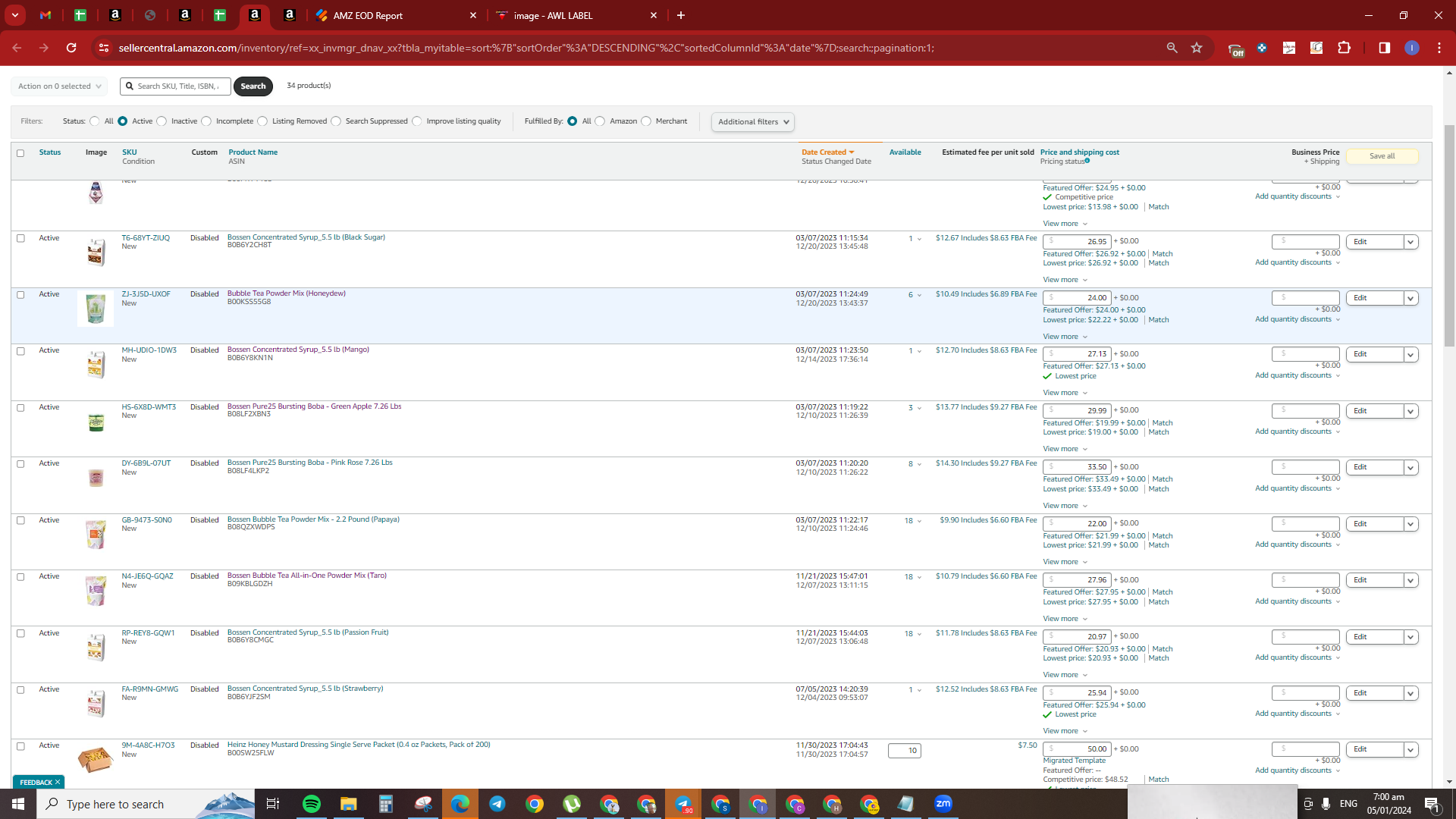This screenshot has height=819, width=1456.
Task: Open the Bubble Tea Powder Mix (Honeydew) listing
Action: pos(287,293)
